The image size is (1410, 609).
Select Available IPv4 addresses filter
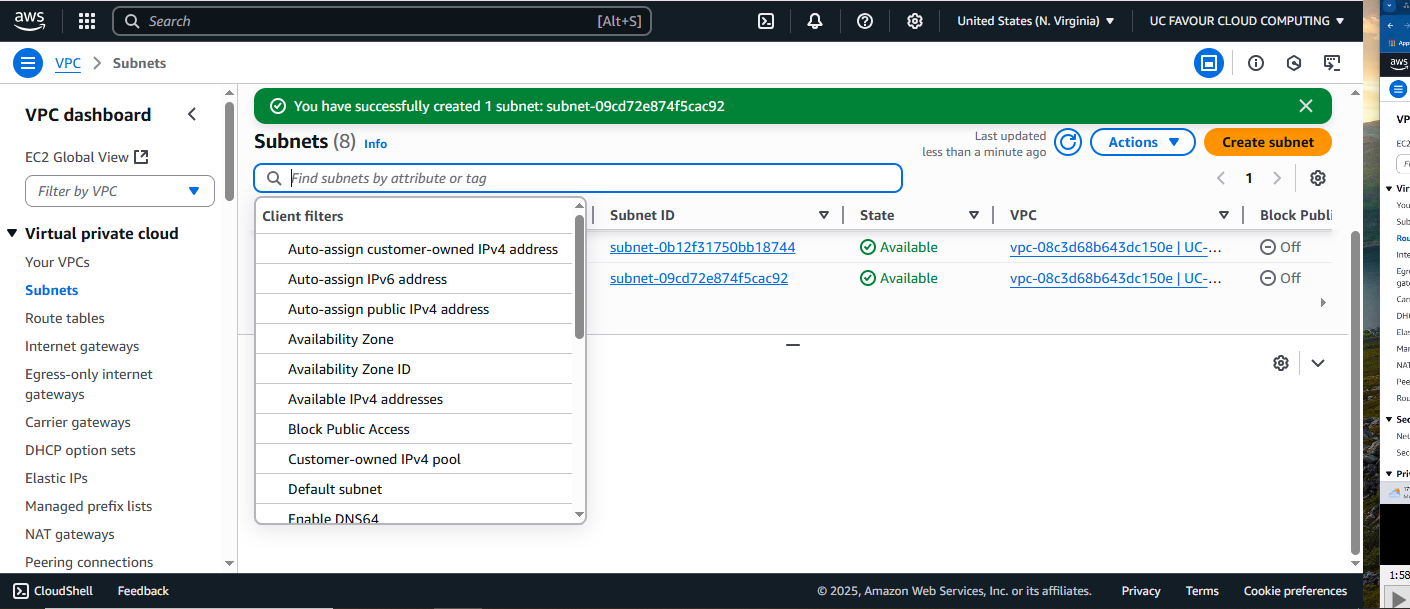[x=415, y=399]
